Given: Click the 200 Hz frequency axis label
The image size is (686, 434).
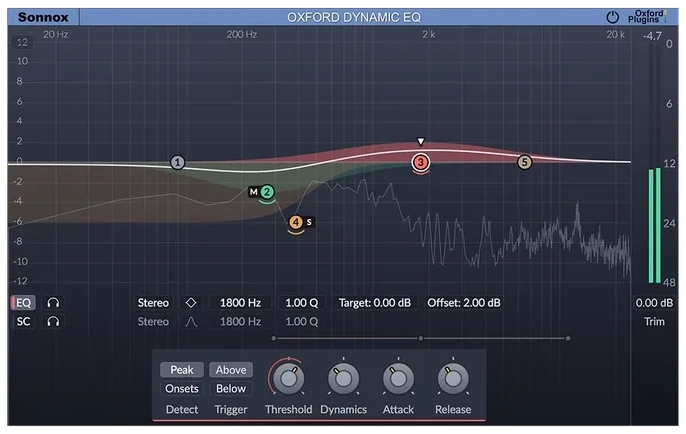Looking at the screenshot, I should point(242,34).
